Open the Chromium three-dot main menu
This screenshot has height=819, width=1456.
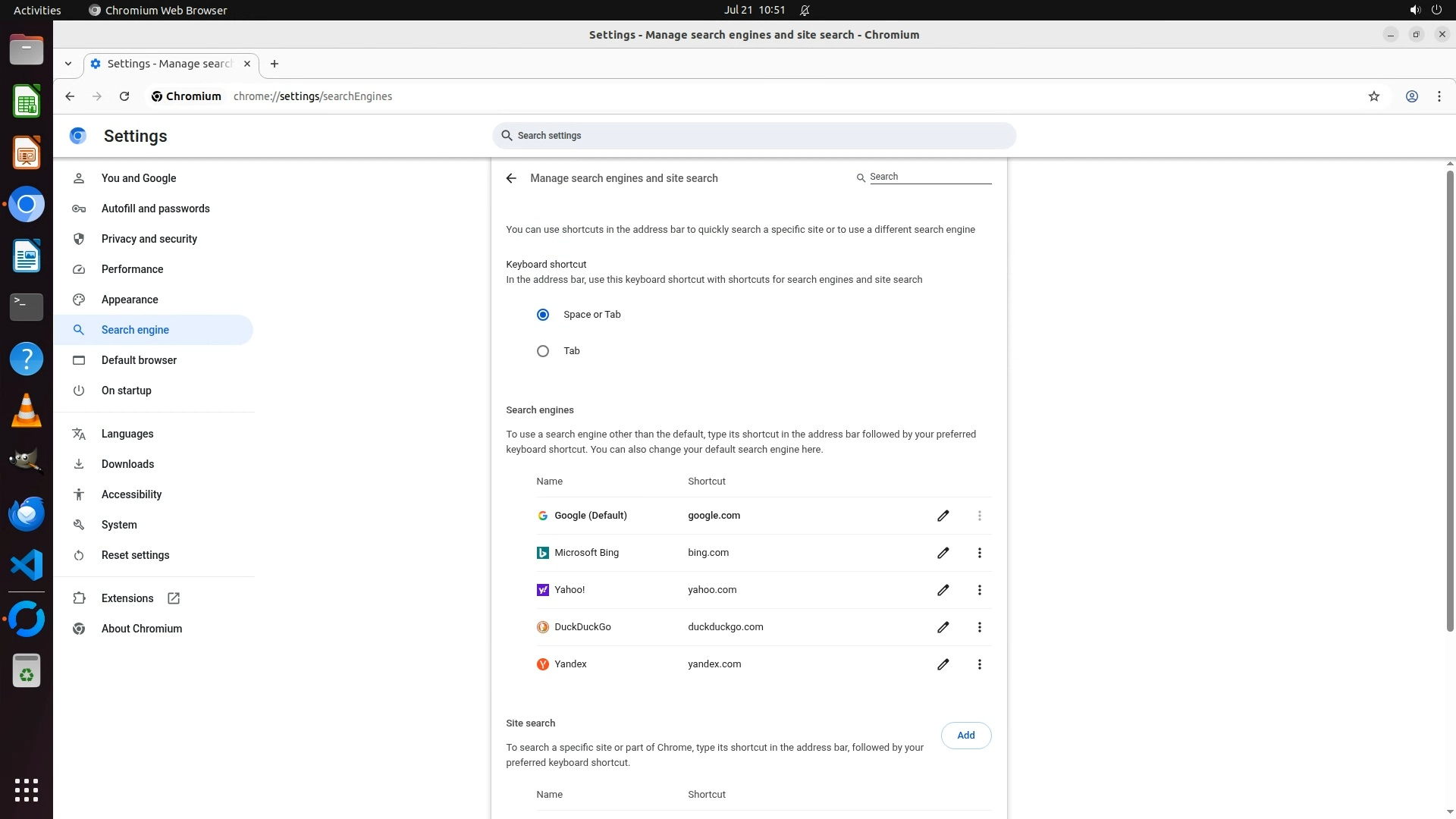tap(1439, 96)
